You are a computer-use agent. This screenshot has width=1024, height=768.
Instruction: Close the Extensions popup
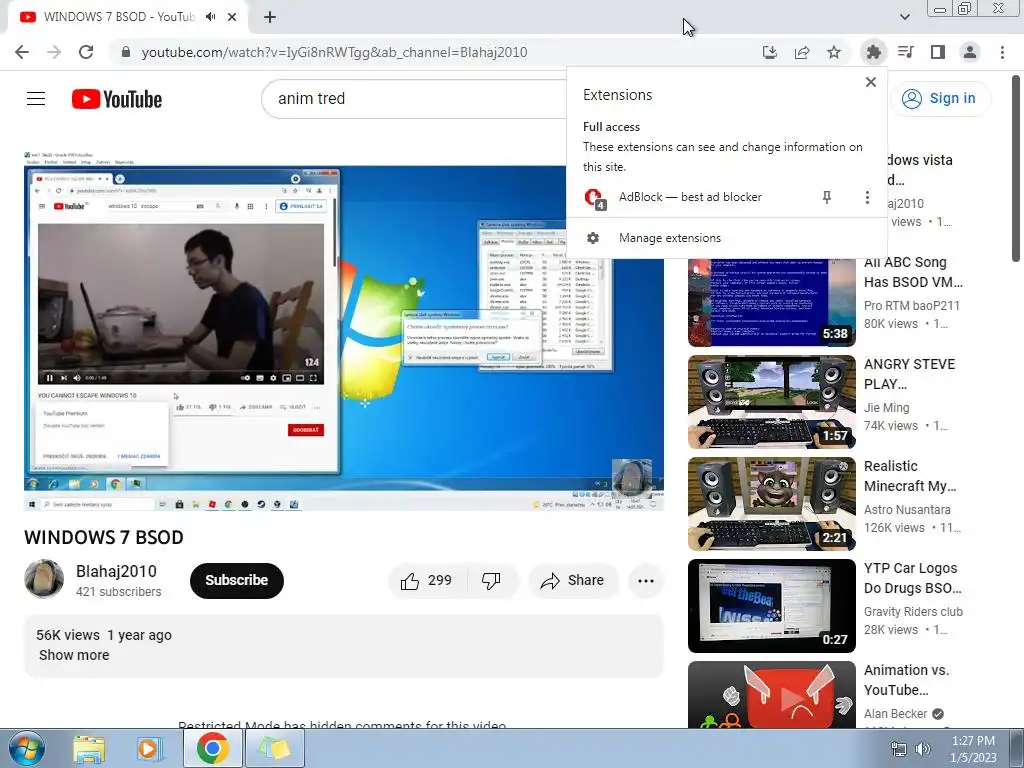tap(871, 82)
